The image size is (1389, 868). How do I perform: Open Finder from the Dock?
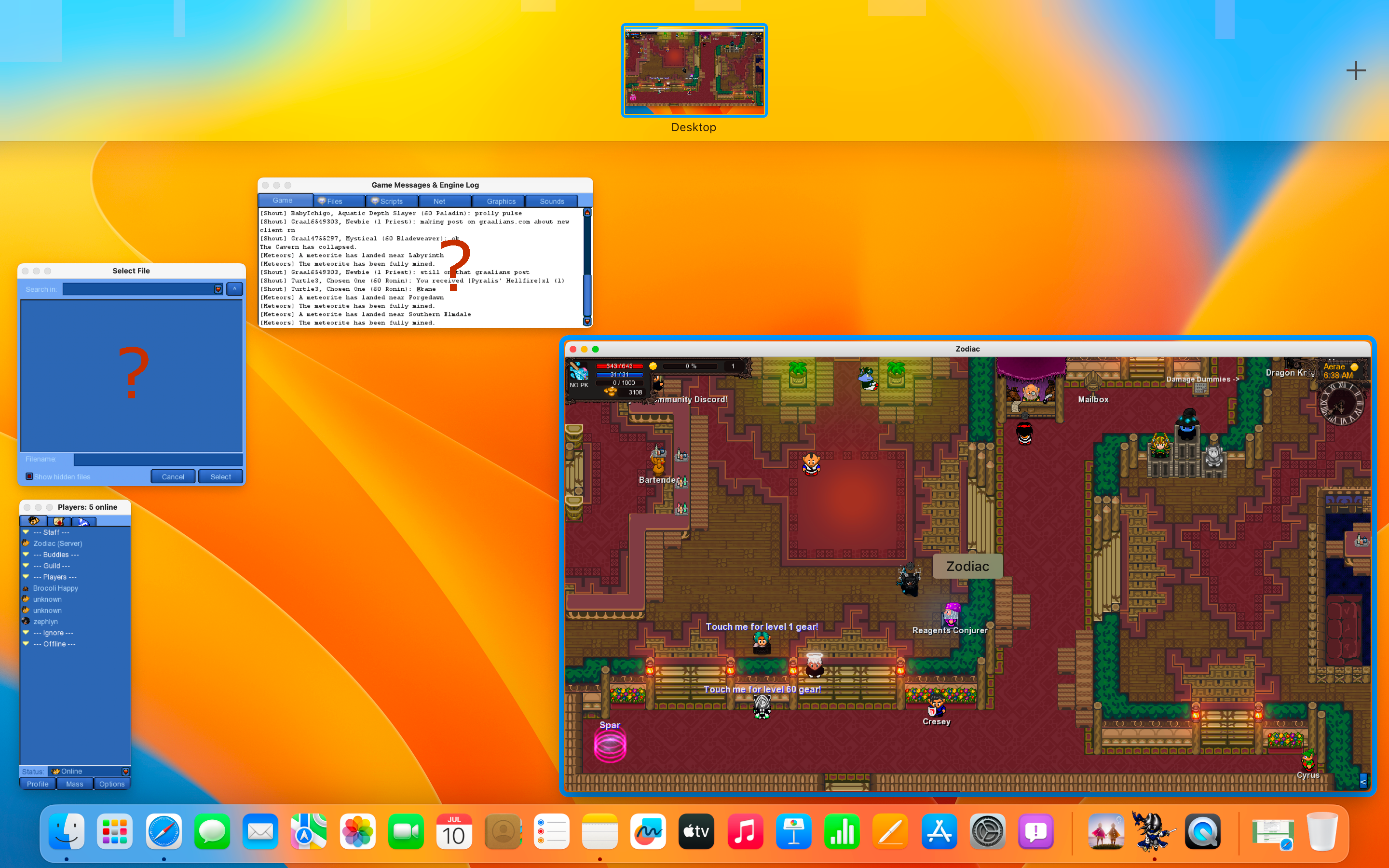67,831
